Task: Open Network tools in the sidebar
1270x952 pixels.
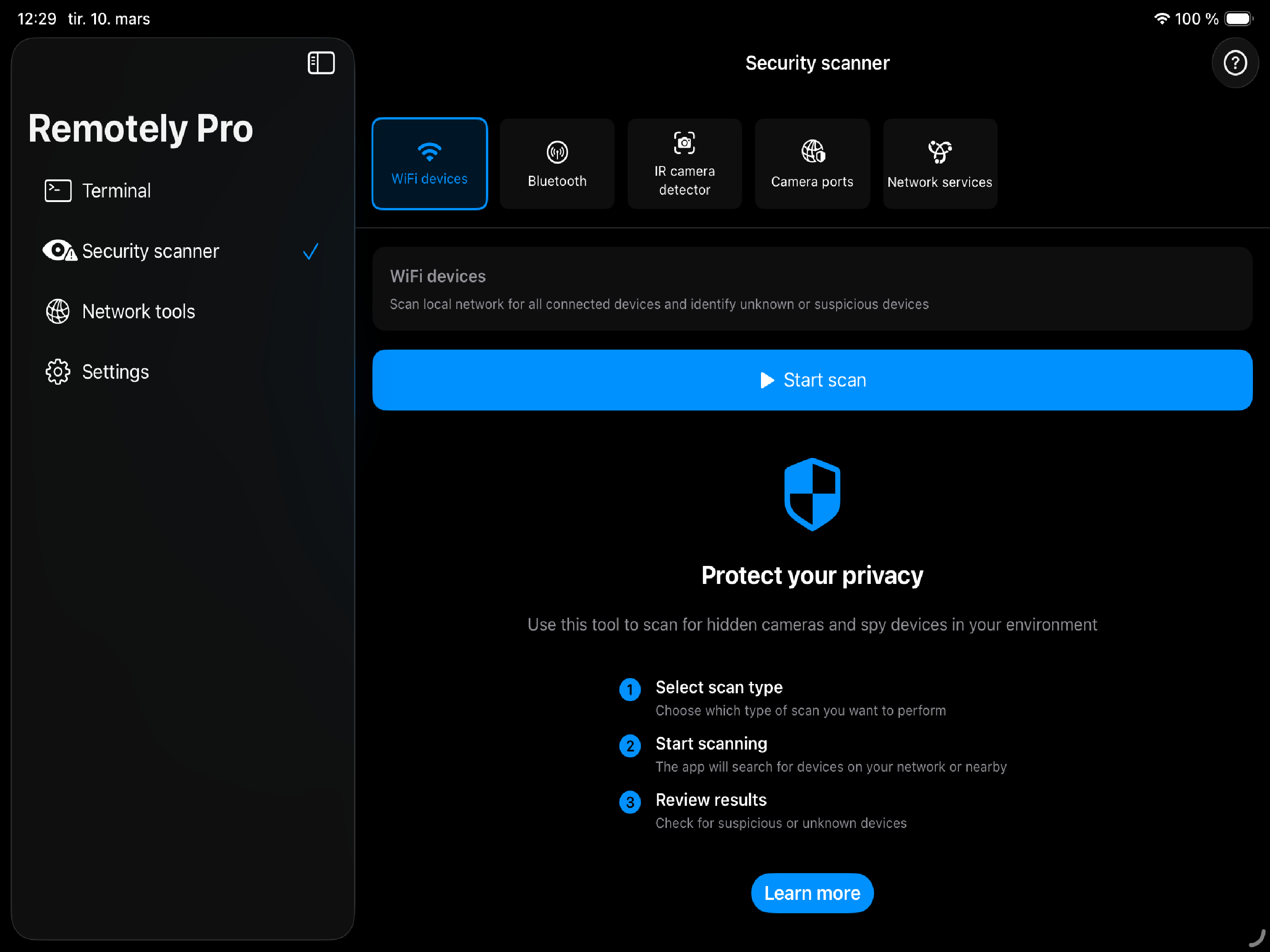Action: (x=183, y=312)
